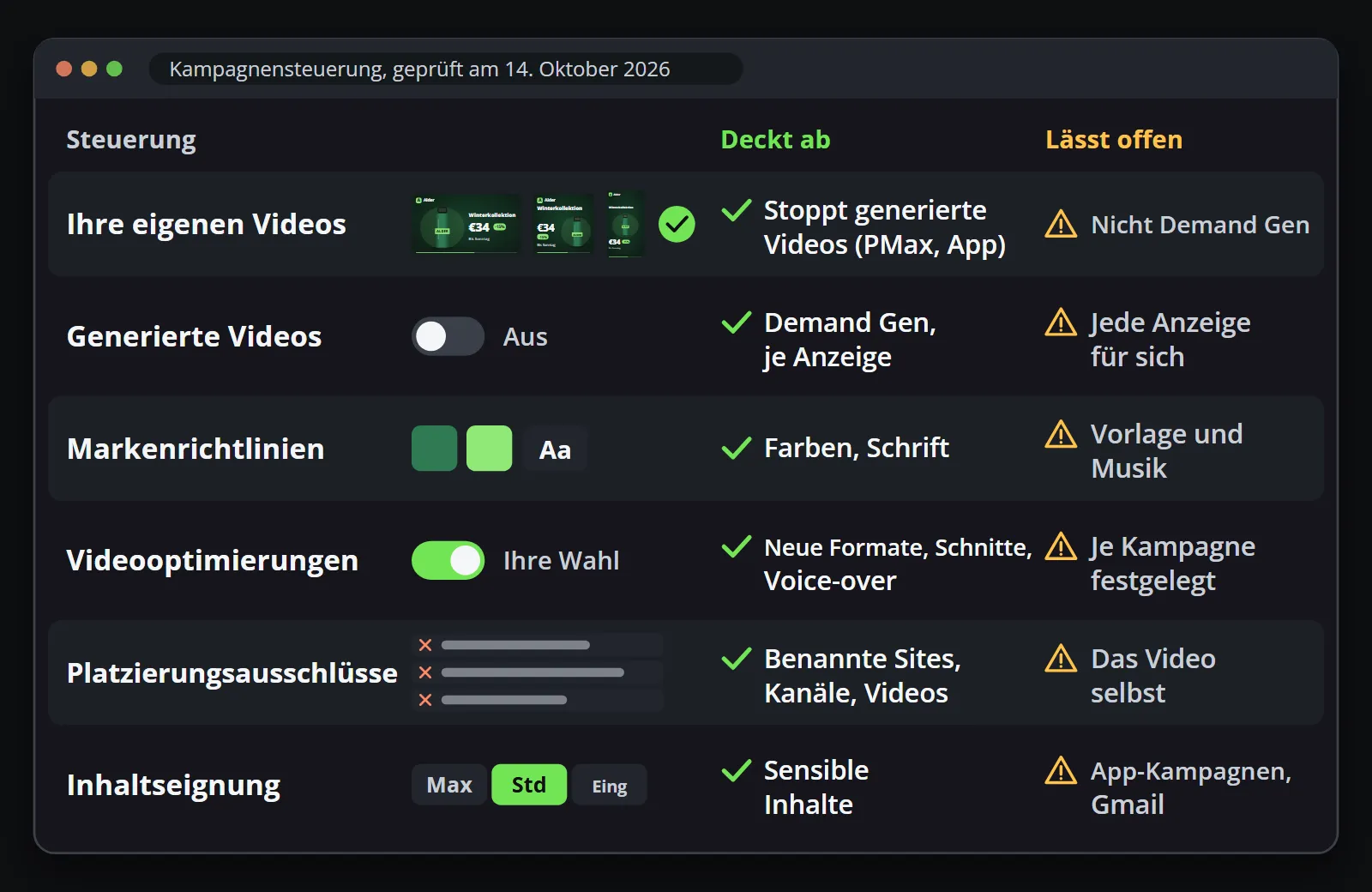Click the warning icon beside Vorlage und Musik
The image size is (1372, 892).
click(1061, 434)
